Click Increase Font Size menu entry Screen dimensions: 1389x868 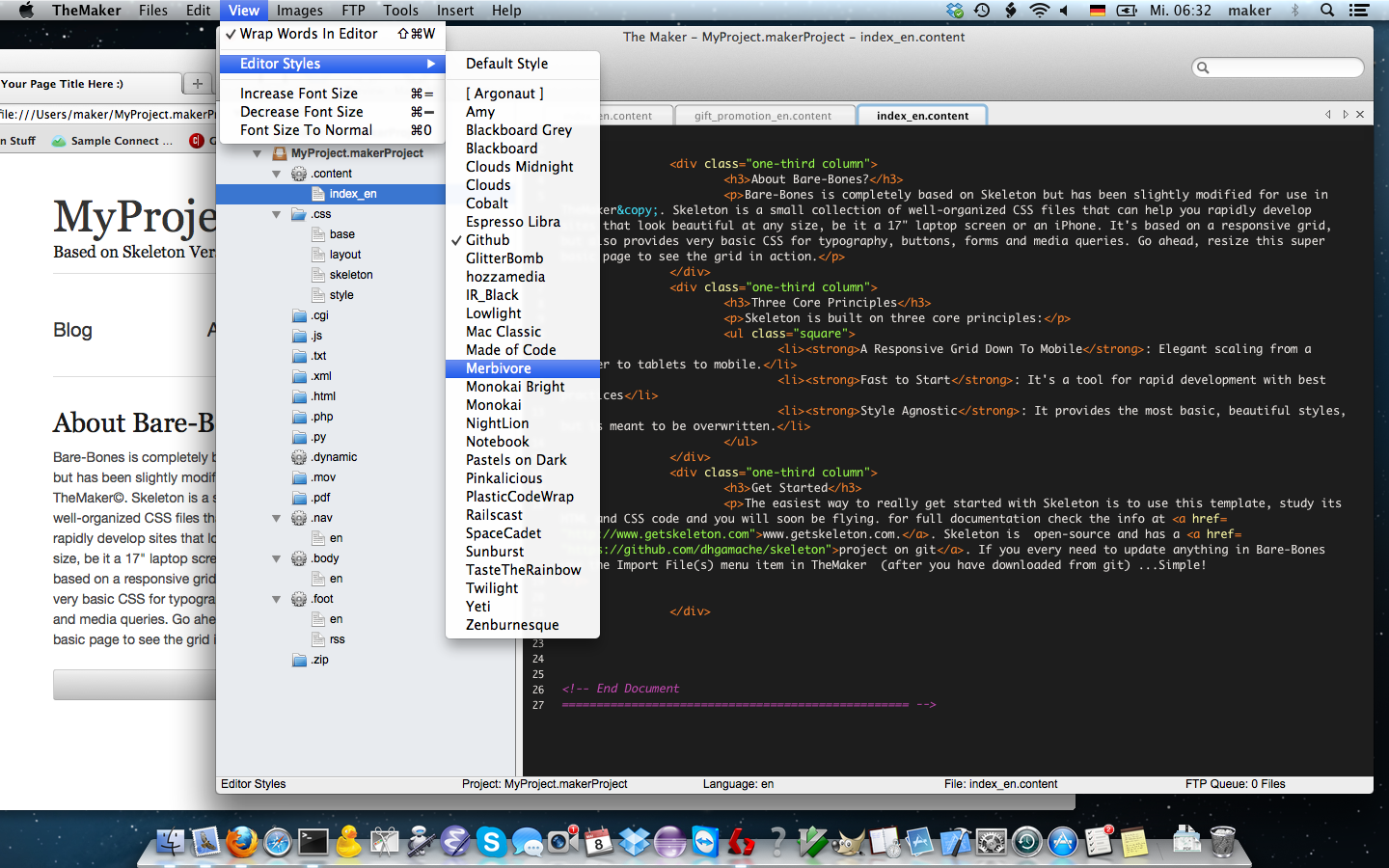click(299, 94)
